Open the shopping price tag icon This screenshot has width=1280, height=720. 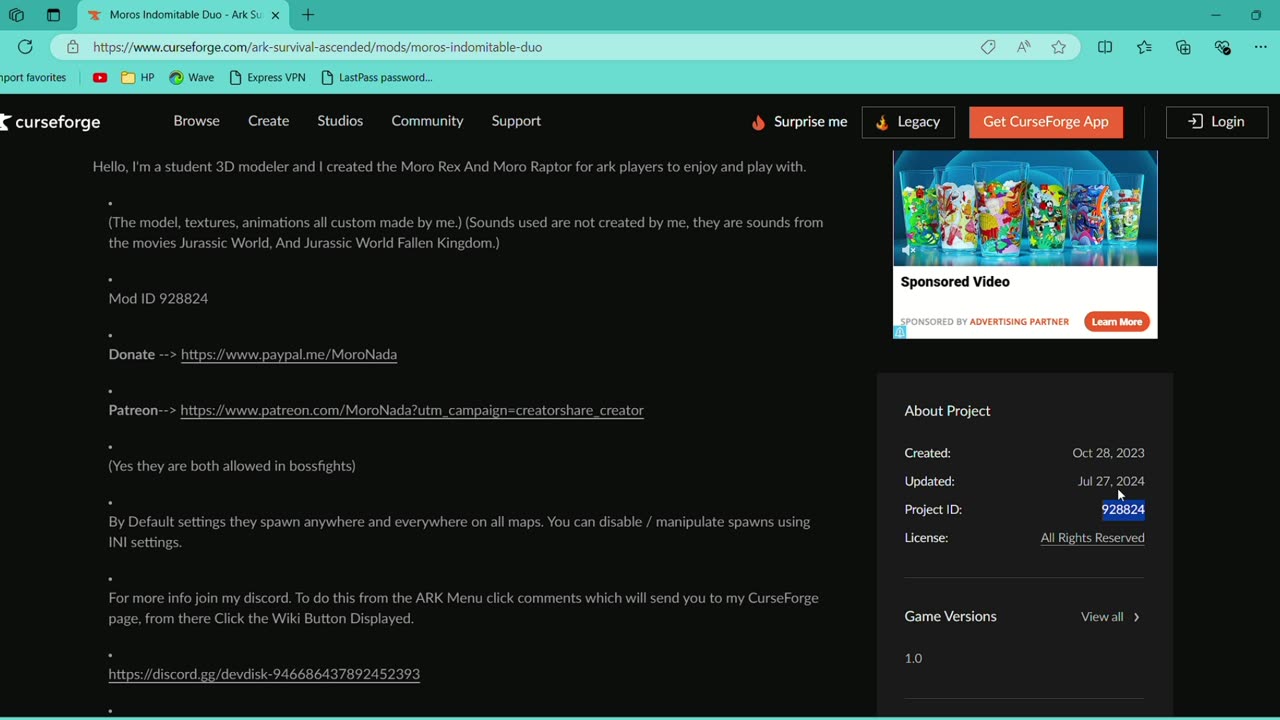[x=988, y=47]
